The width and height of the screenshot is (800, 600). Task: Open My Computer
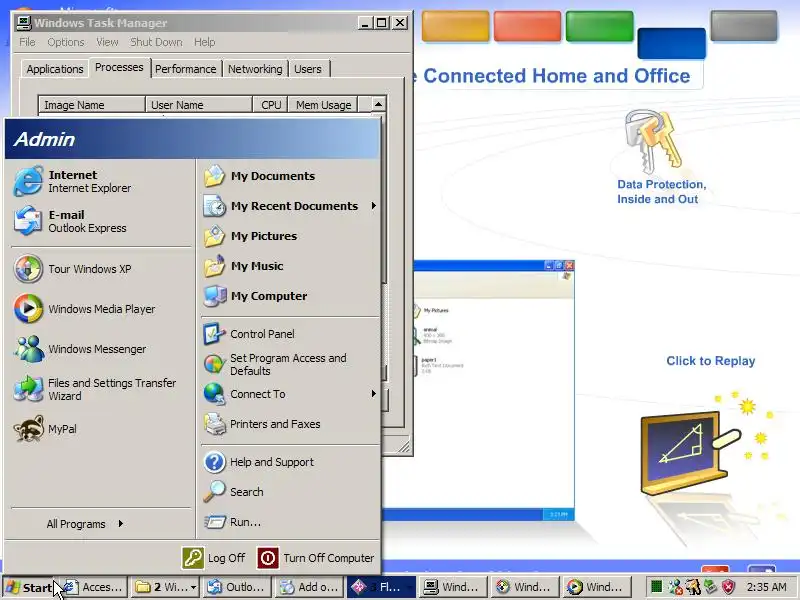point(290,296)
